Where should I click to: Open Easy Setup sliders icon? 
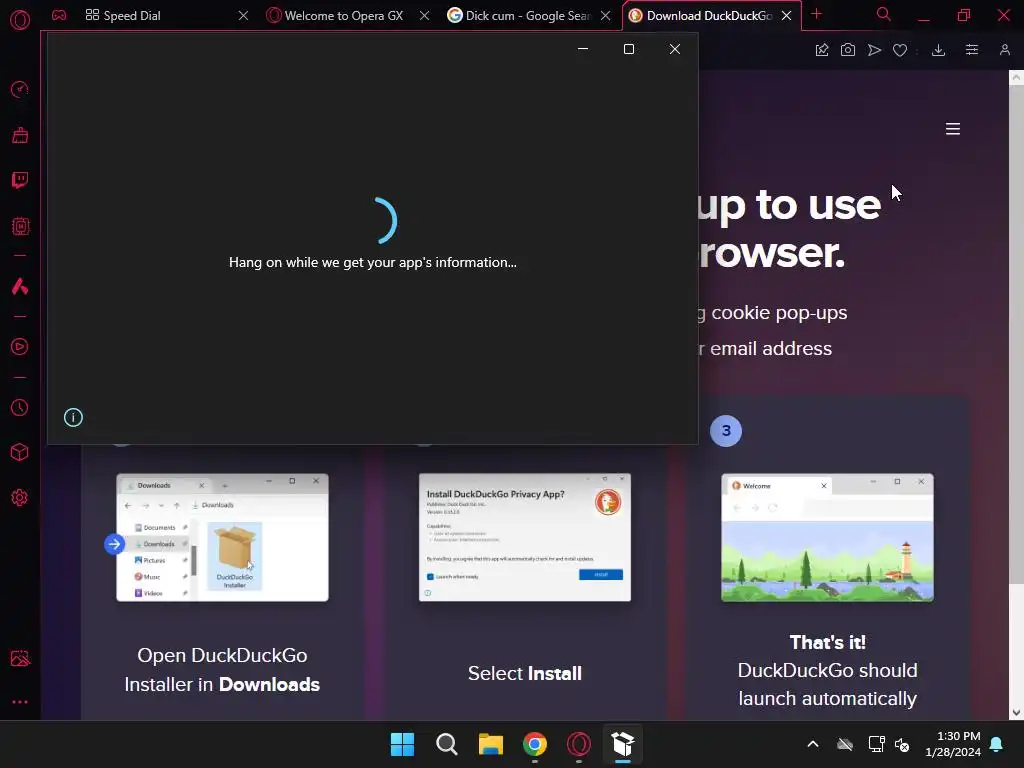click(x=972, y=50)
